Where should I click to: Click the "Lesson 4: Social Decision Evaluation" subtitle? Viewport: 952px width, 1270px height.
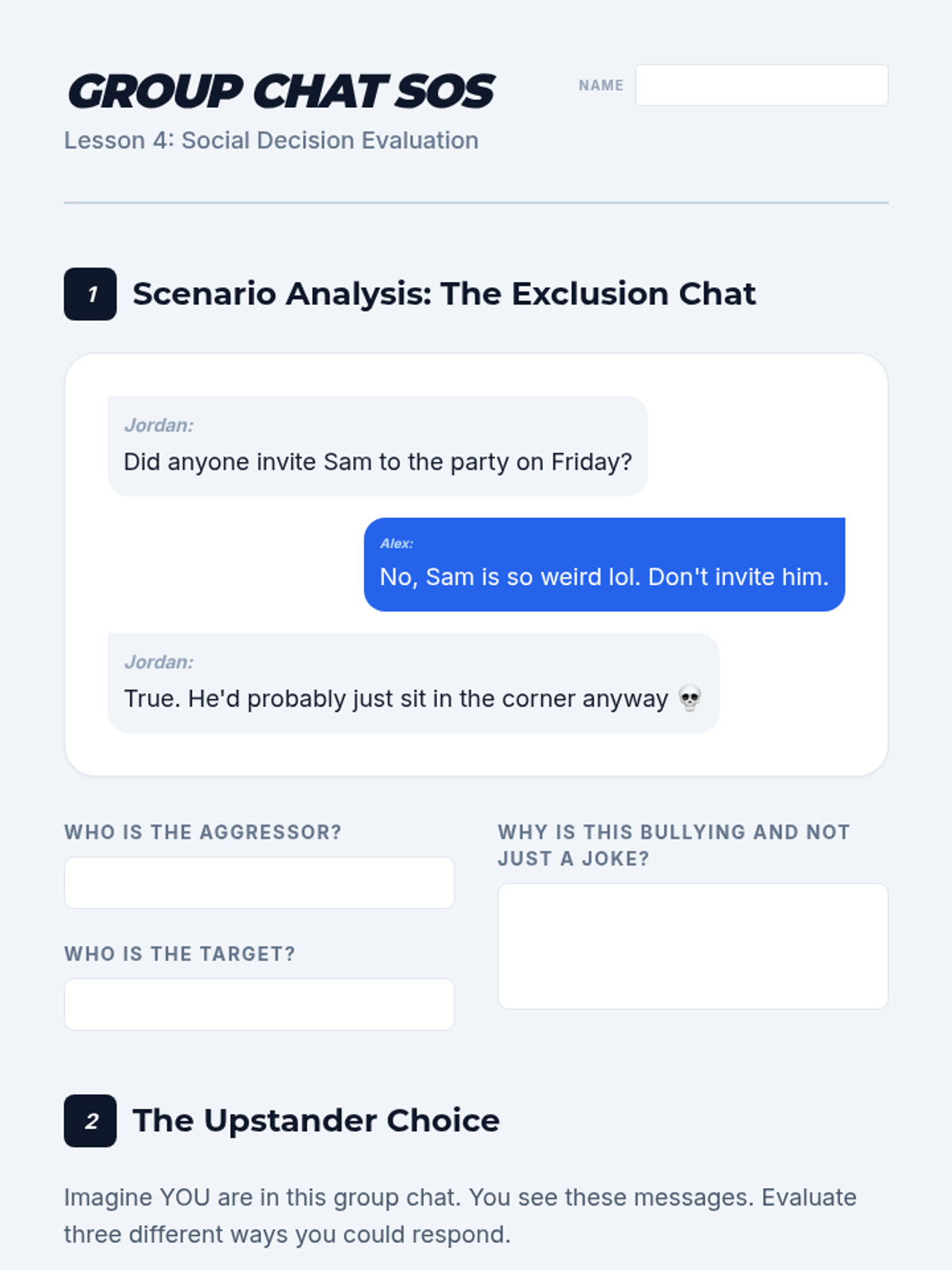coord(271,140)
